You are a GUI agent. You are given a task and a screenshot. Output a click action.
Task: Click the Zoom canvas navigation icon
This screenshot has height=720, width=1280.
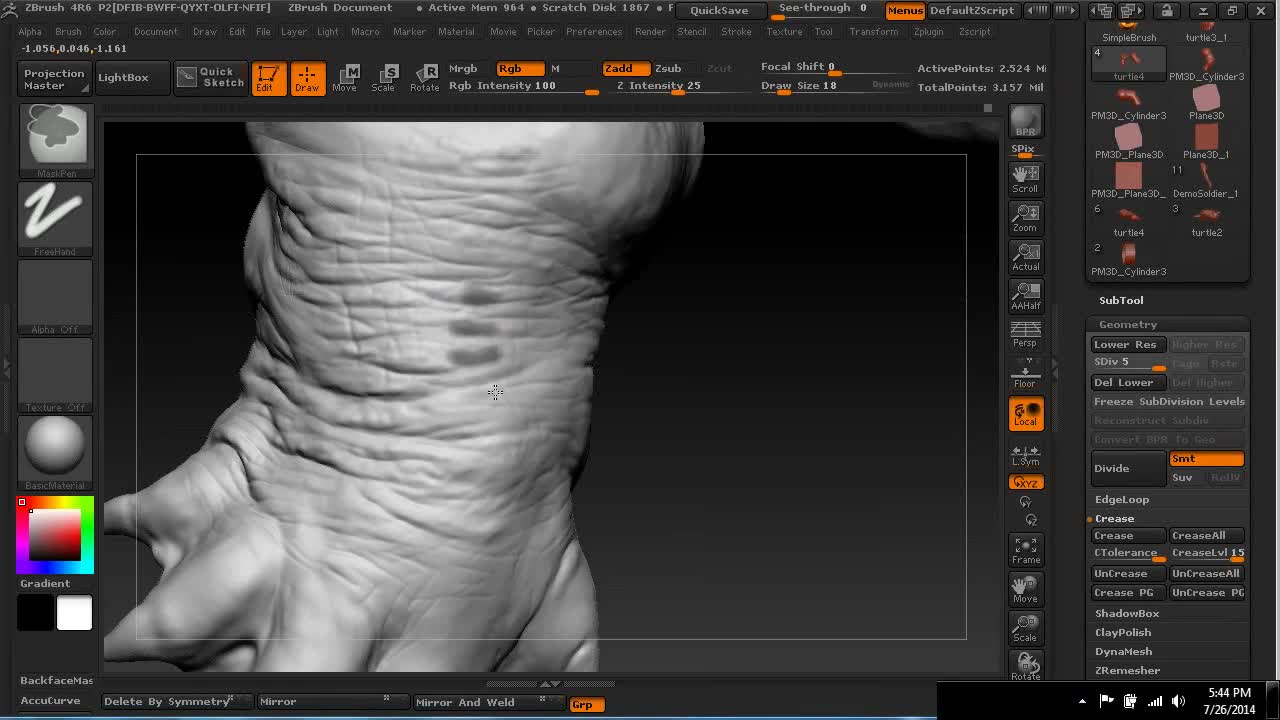click(1025, 218)
